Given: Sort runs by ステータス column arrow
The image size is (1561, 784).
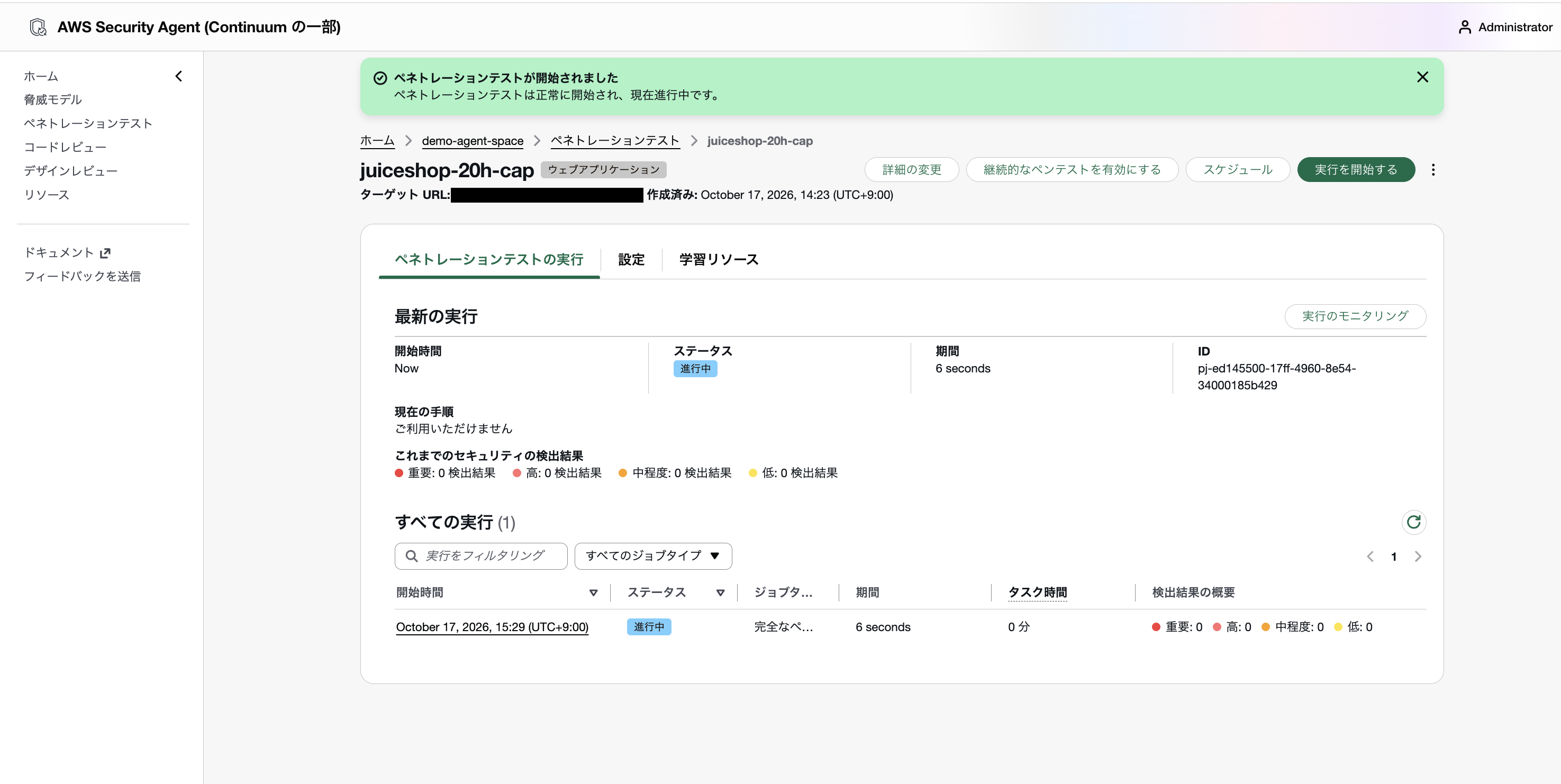Looking at the screenshot, I should click(x=720, y=593).
